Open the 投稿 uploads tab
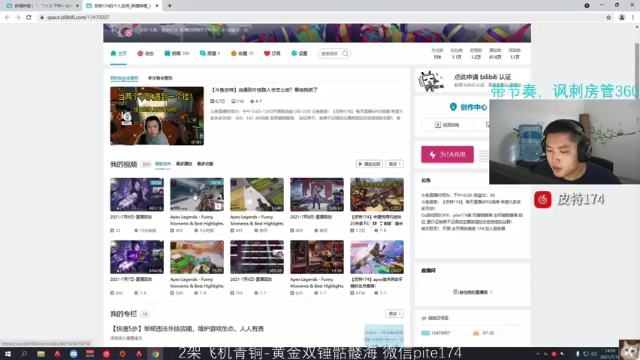640x360 pixels. coord(176,53)
